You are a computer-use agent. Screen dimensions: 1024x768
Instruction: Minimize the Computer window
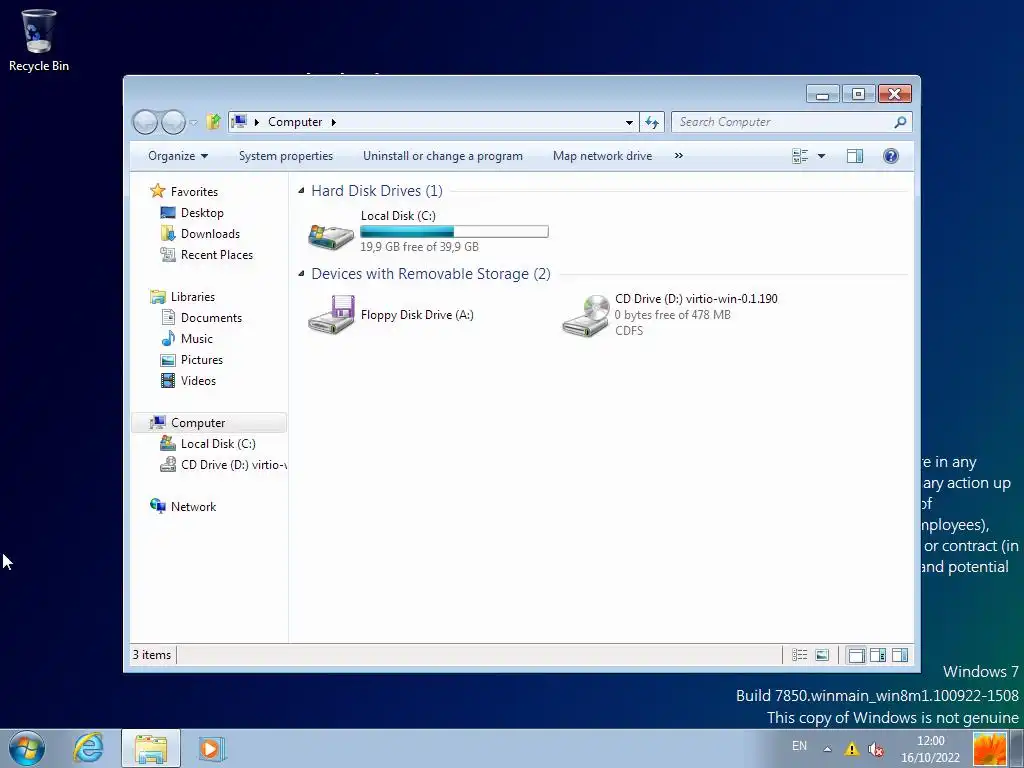click(x=823, y=95)
